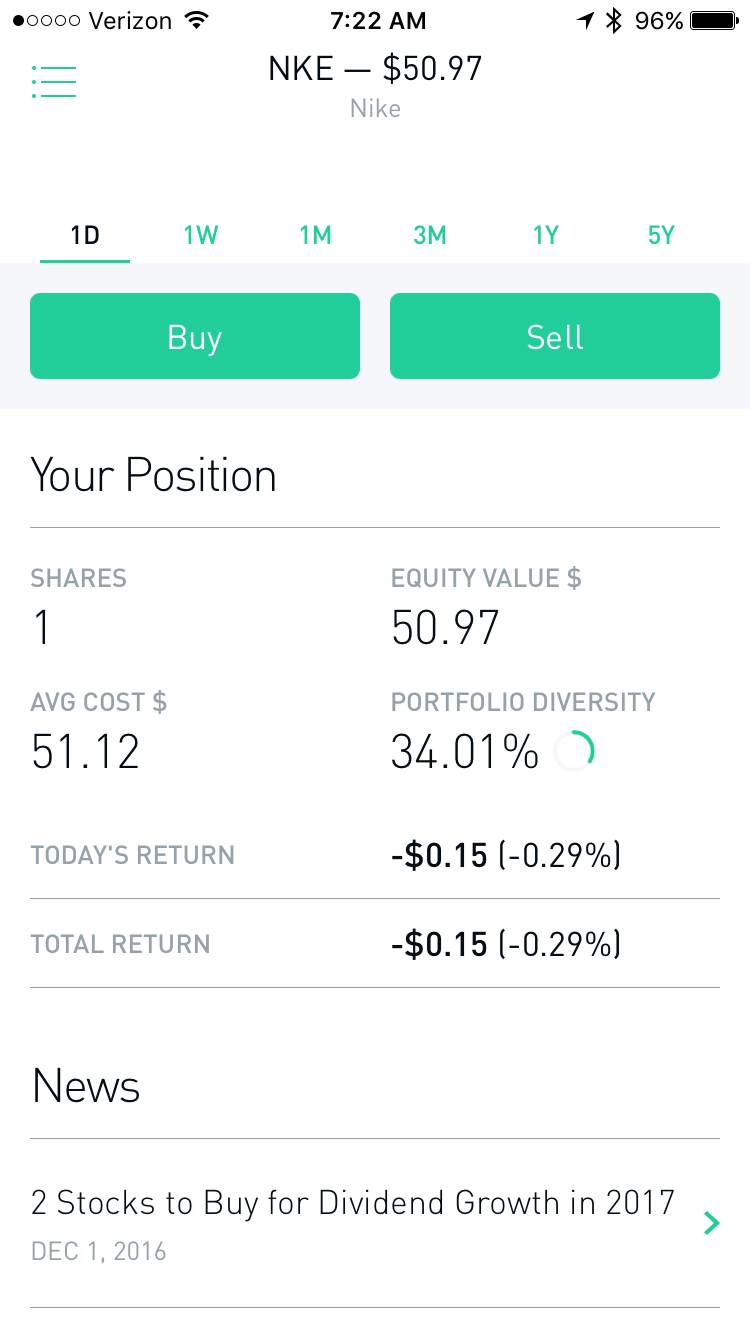750x1334 pixels.
Task: Switch to 1W chart range
Action: click(200, 236)
